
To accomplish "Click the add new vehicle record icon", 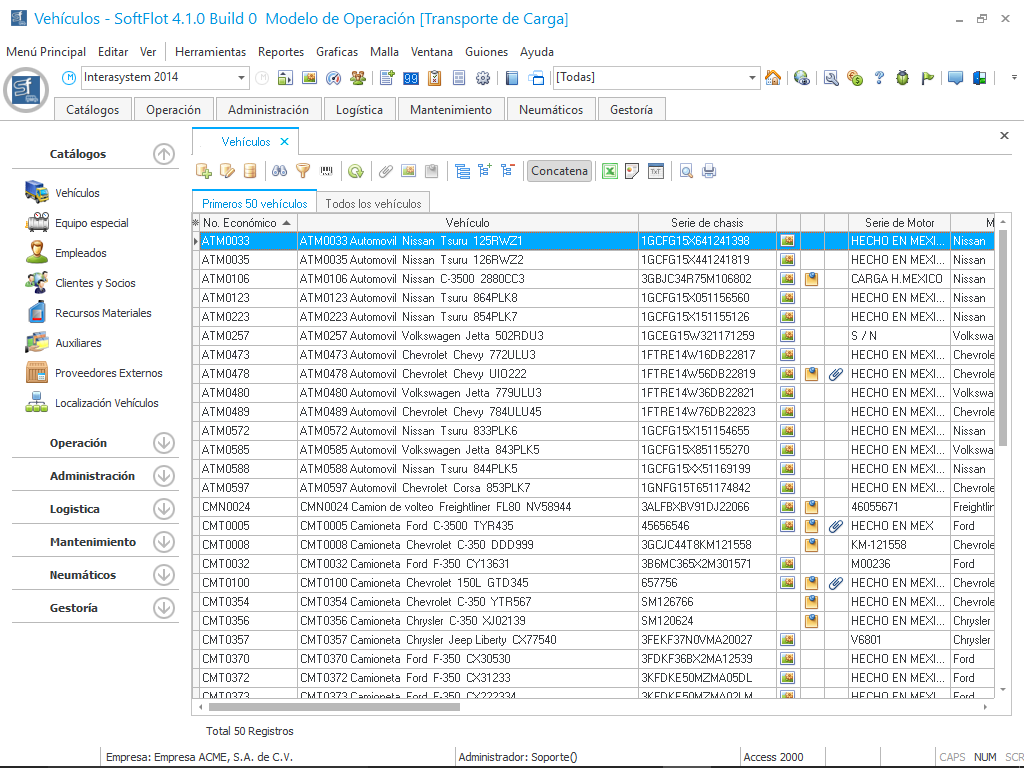I will pos(204,171).
